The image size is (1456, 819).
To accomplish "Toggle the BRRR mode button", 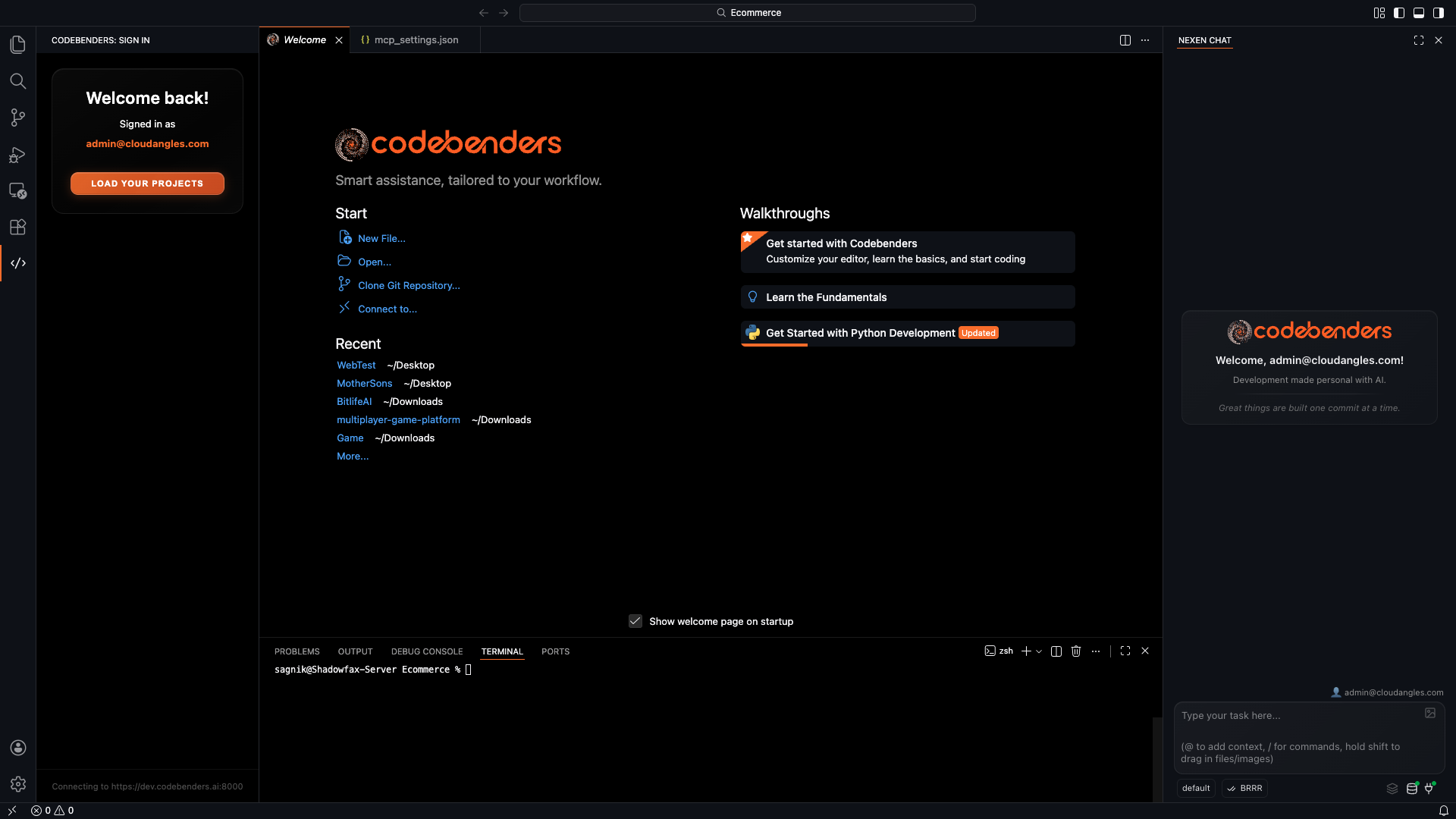I will pyautogui.click(x=1244, y=789).
